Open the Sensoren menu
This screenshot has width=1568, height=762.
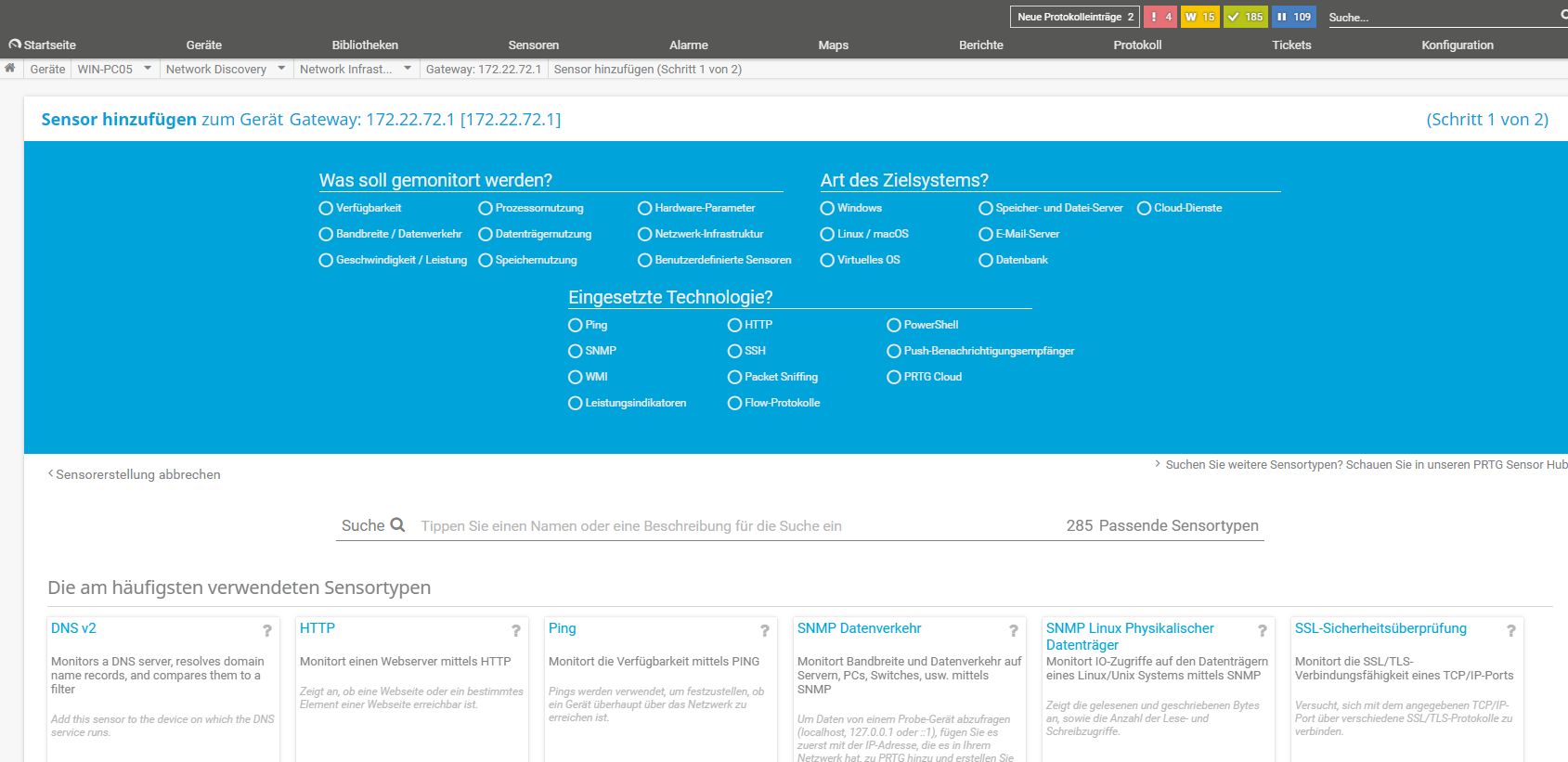tap(533, 45)
